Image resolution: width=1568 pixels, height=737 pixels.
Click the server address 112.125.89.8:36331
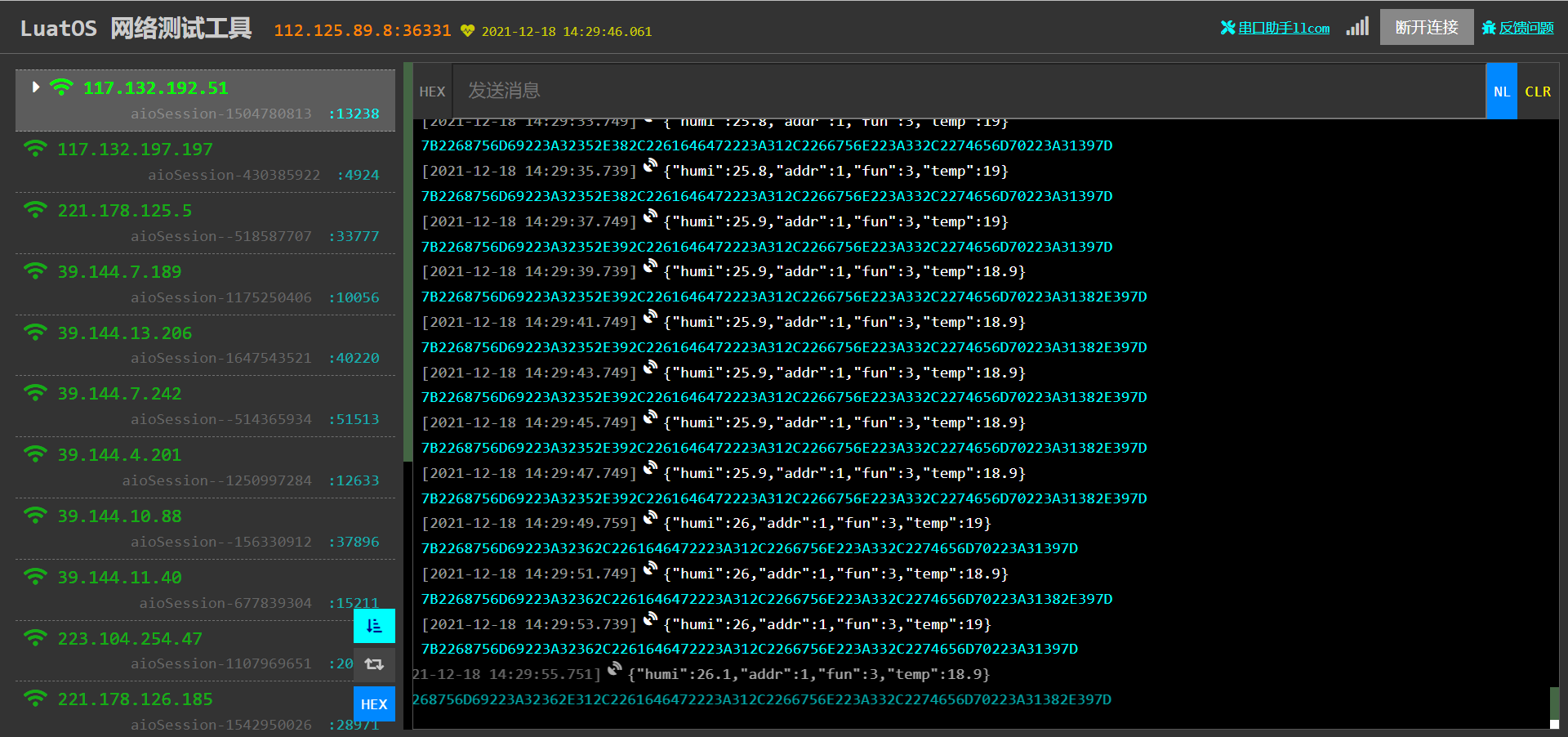point(363,30)
